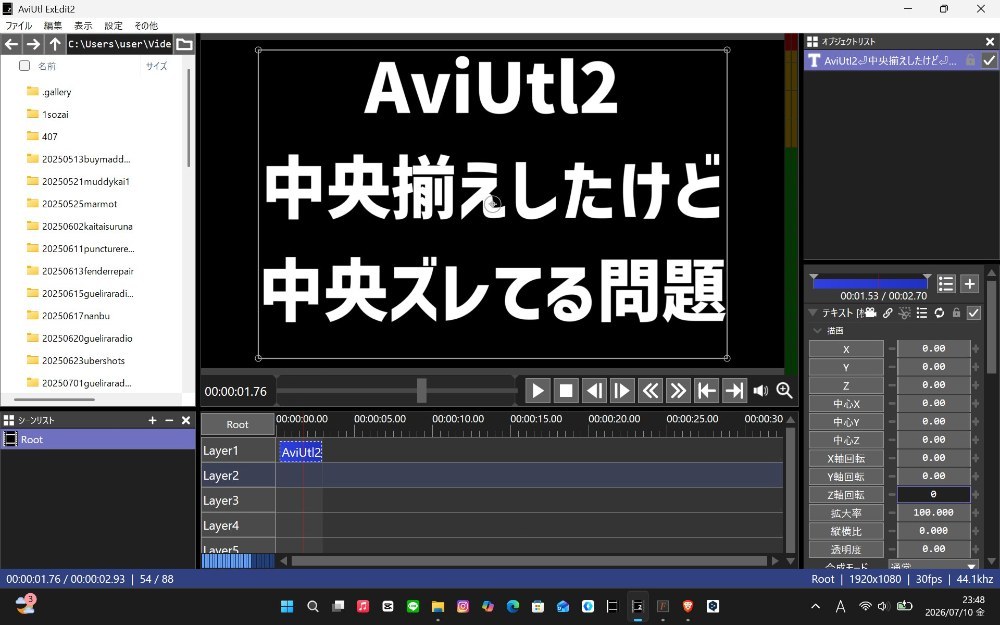Click the camera icon in text header
This screenshot has width=1000, height=625.
point(870,312)
